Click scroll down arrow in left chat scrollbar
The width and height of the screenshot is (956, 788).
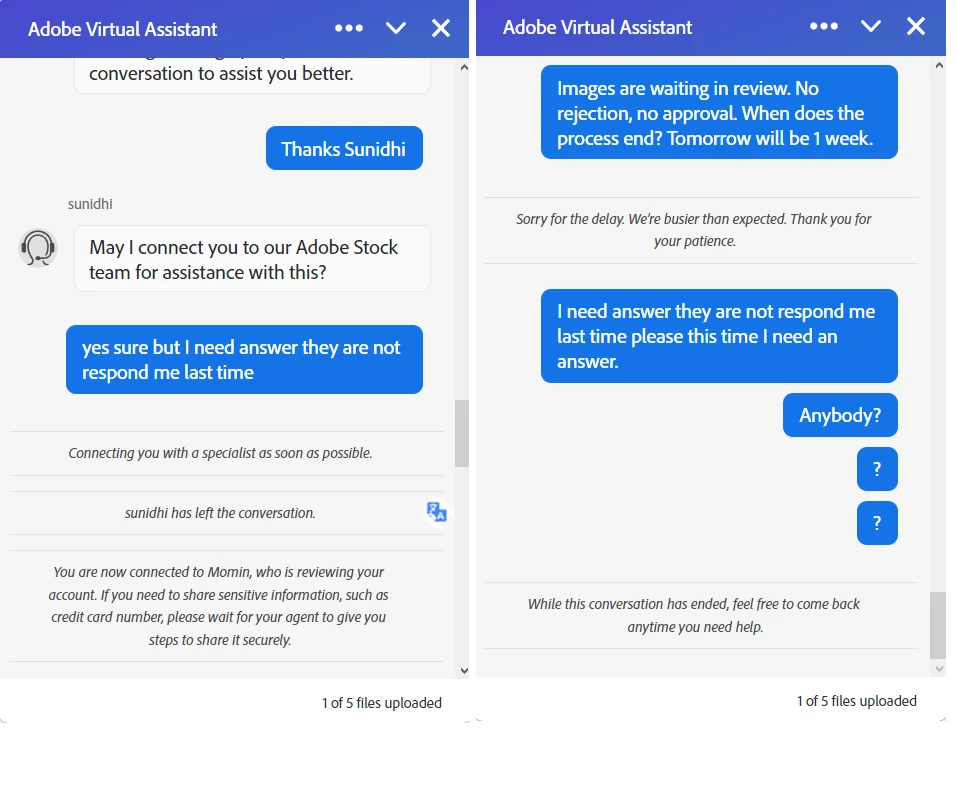[464, 671]
